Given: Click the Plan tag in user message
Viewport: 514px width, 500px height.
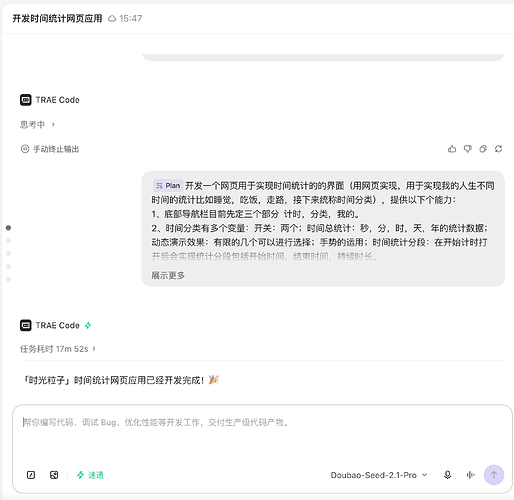Looking at the screenshot, I should pyautogui.click(x=168, y=185).
